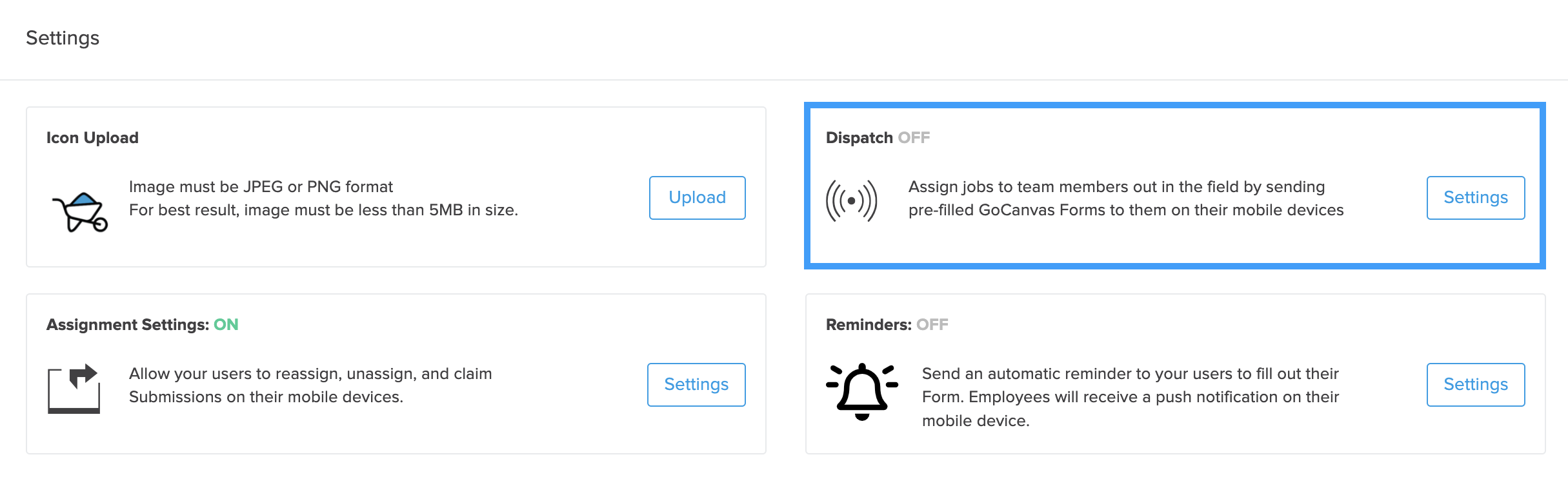The height and width of the screenshot is (477, 1568).
Task: Open Assignment Settings button
Action: [x=696, y=385]
